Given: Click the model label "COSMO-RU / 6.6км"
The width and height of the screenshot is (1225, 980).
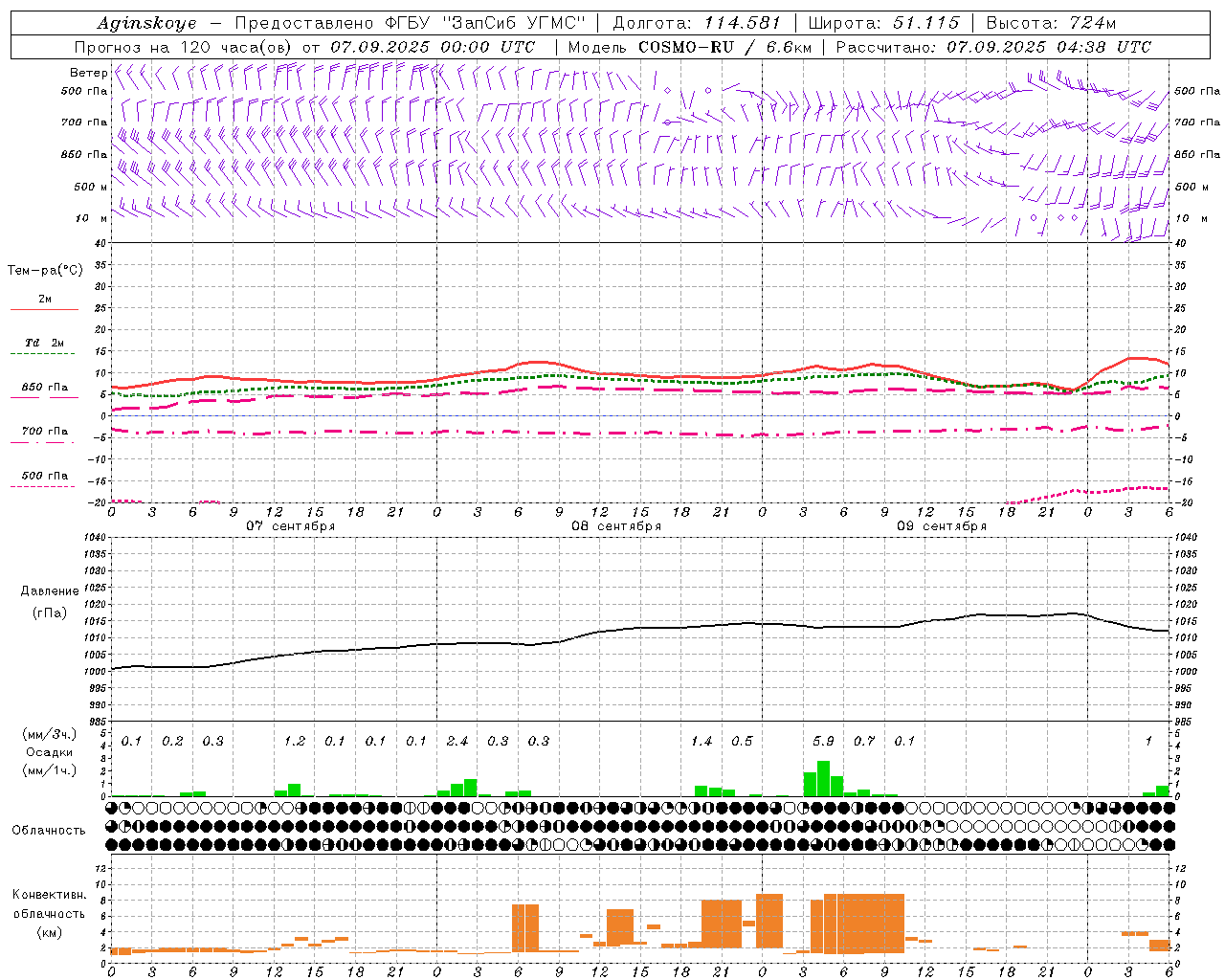Looking at the screenshot, I should tap(727, 47).
